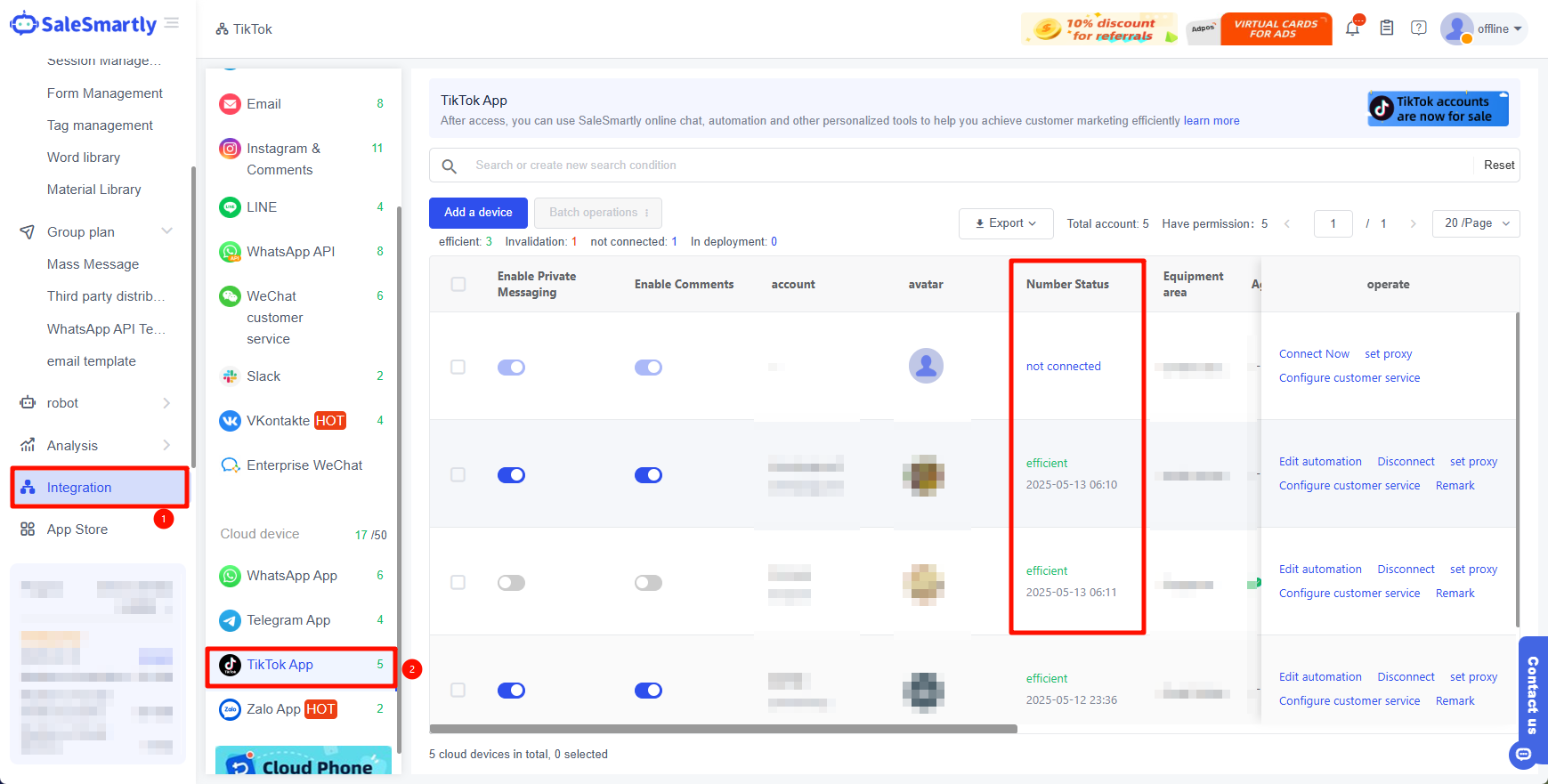Click the TikTok accounts for sale banner
This screenshot has height=784, width=1548.
[x=1439, y=109]
